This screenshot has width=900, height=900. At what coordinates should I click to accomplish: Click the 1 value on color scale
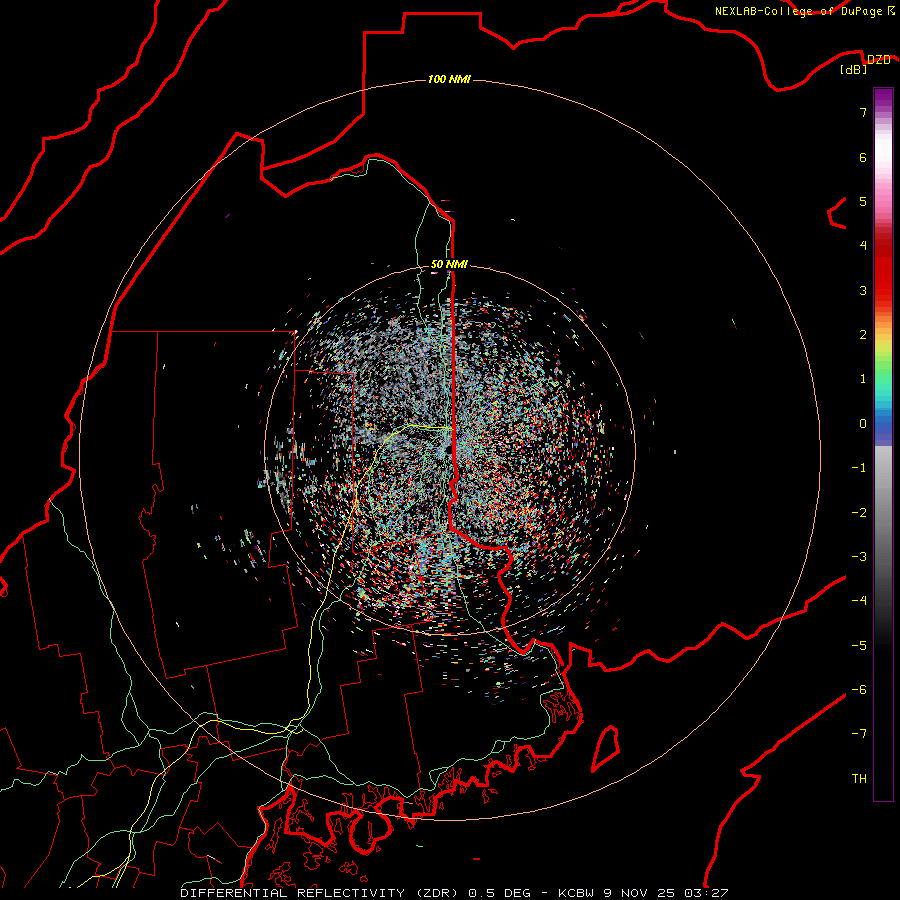[x=863, y=379]
